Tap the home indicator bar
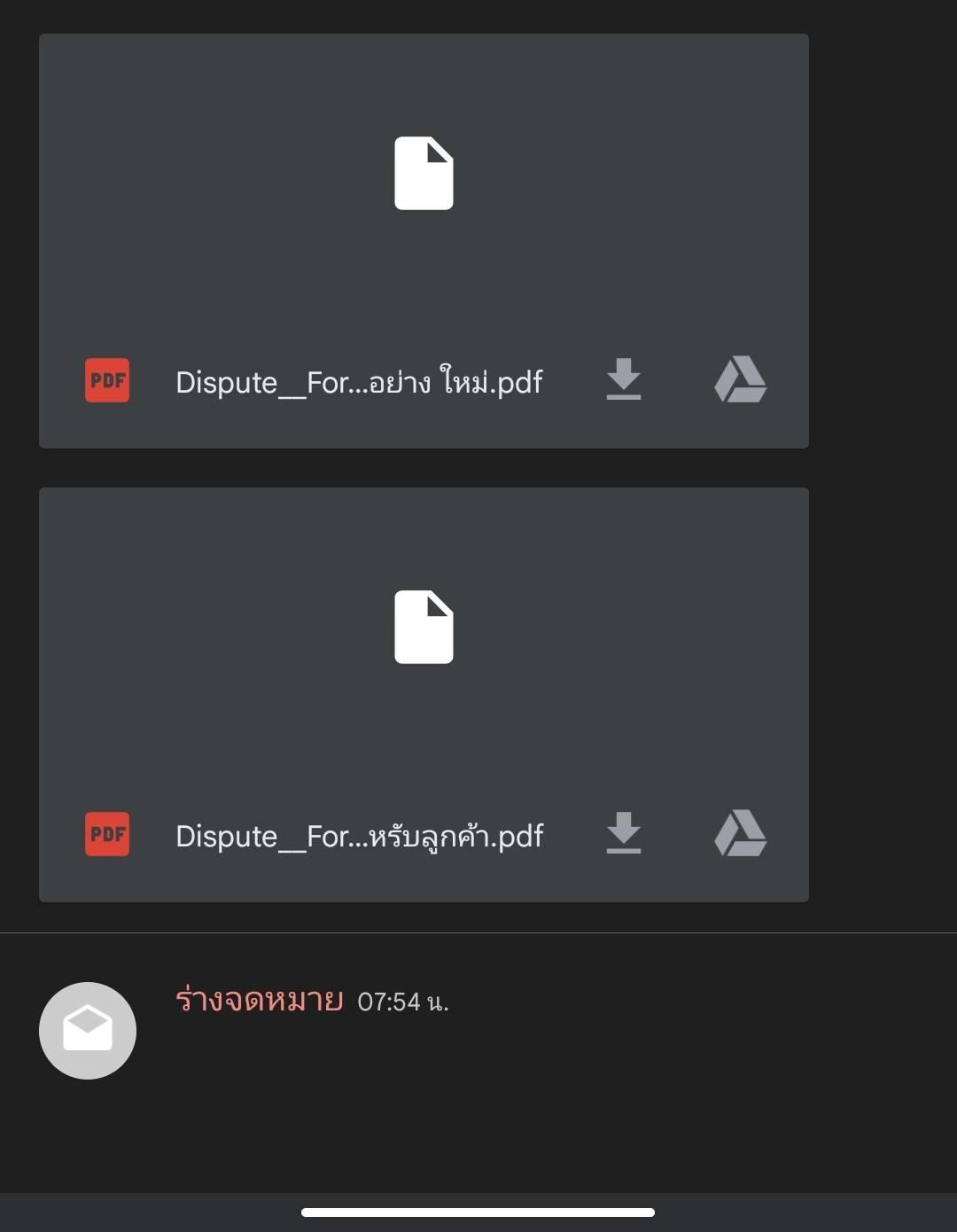957x1232 pixels. coord(478,1212)
